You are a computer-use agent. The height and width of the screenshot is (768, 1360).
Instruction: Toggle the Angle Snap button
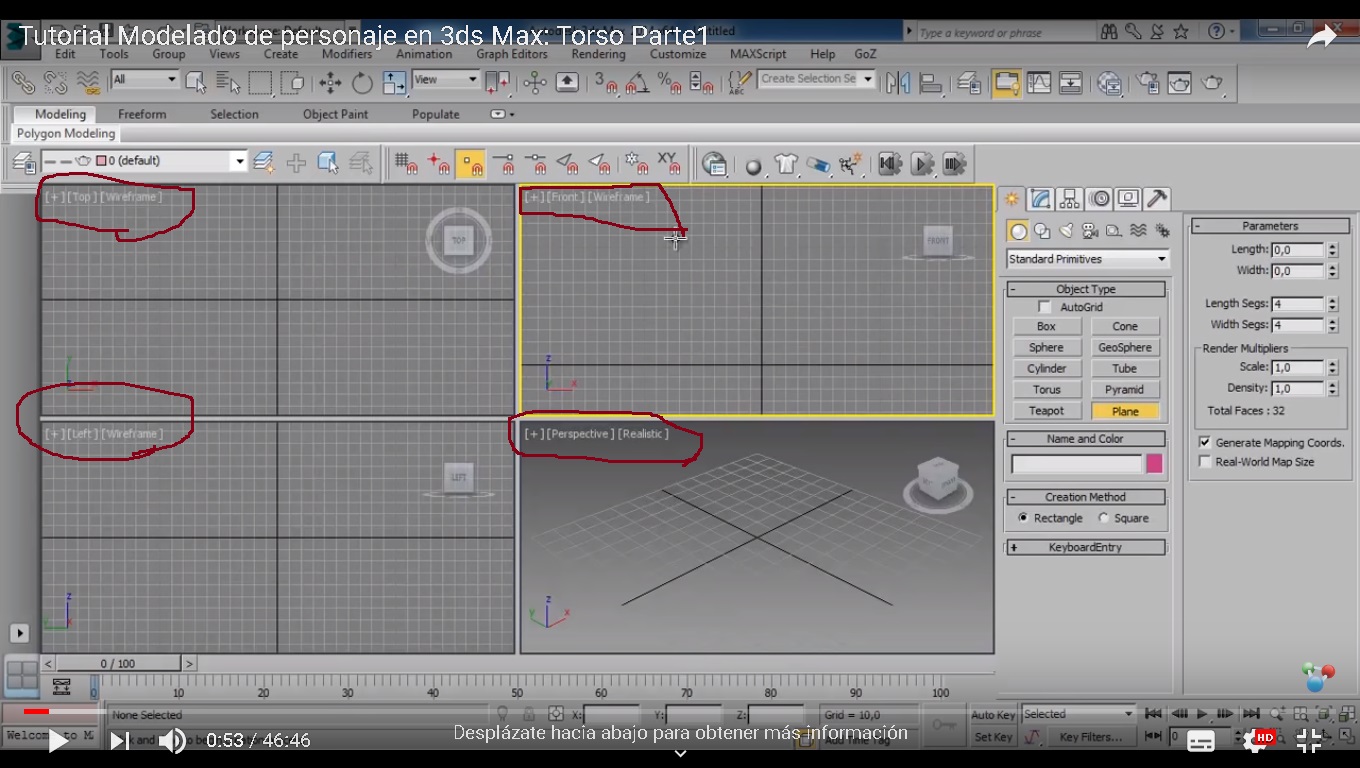click(x=637, y=81)
